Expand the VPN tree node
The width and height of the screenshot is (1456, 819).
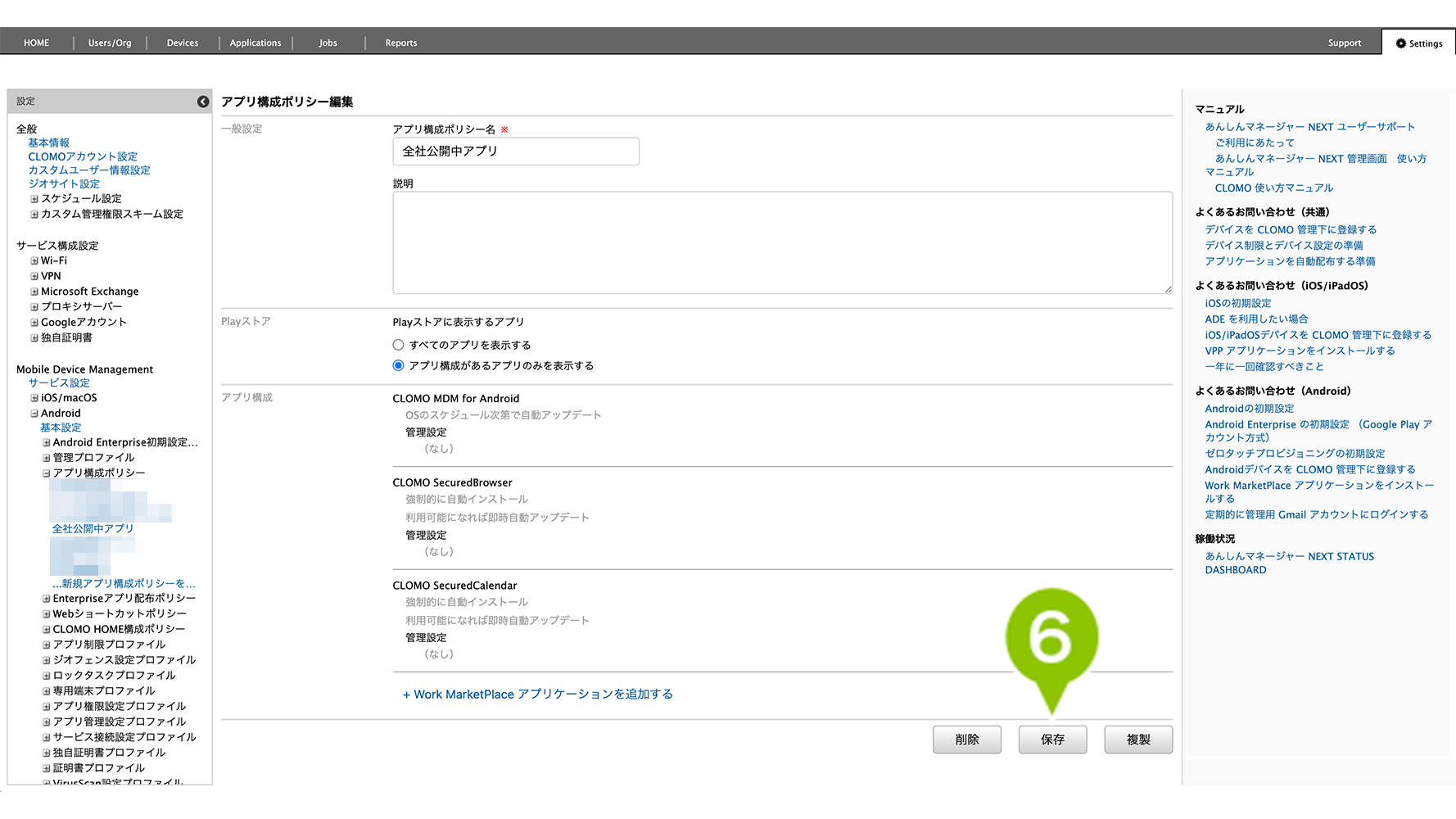coord(34,277)
